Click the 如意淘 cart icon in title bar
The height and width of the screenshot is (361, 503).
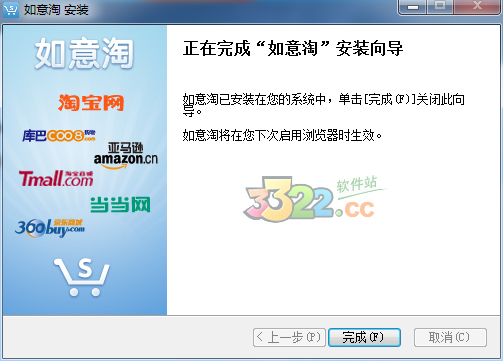[x=11, y=10]
